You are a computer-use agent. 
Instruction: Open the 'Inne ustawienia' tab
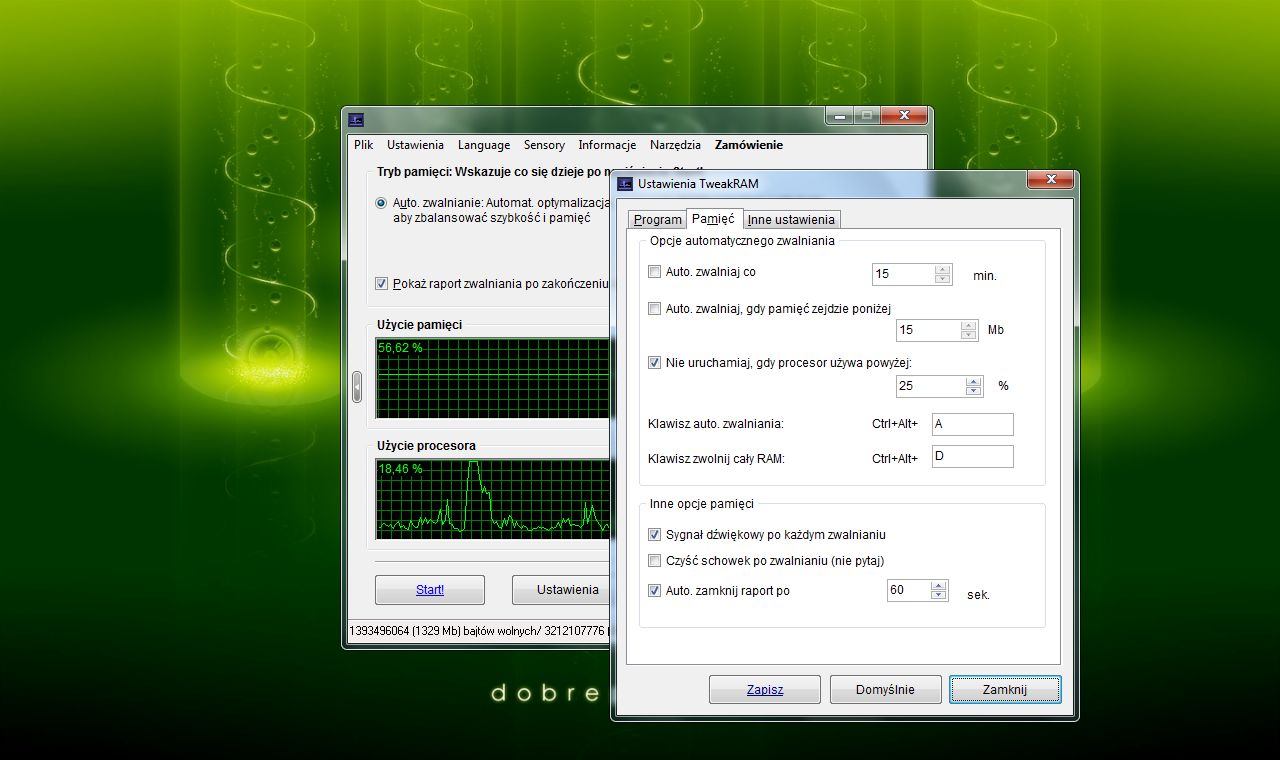click(791, 220)
